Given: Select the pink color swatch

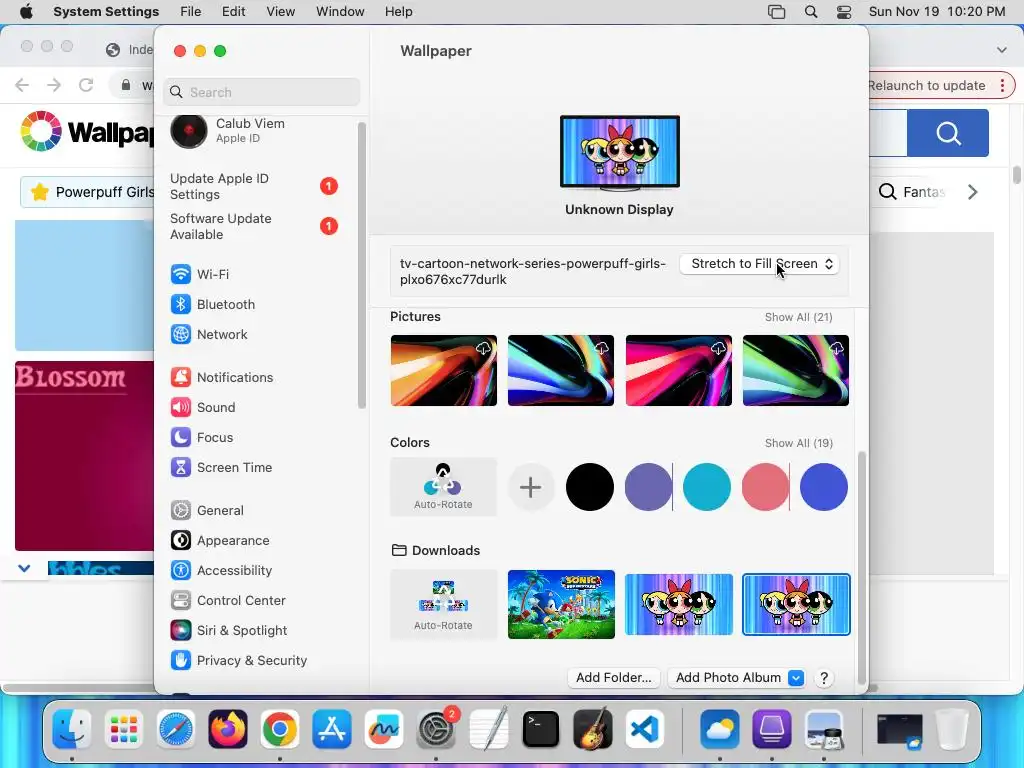Looking at the screenshot, I should point(765,487).
